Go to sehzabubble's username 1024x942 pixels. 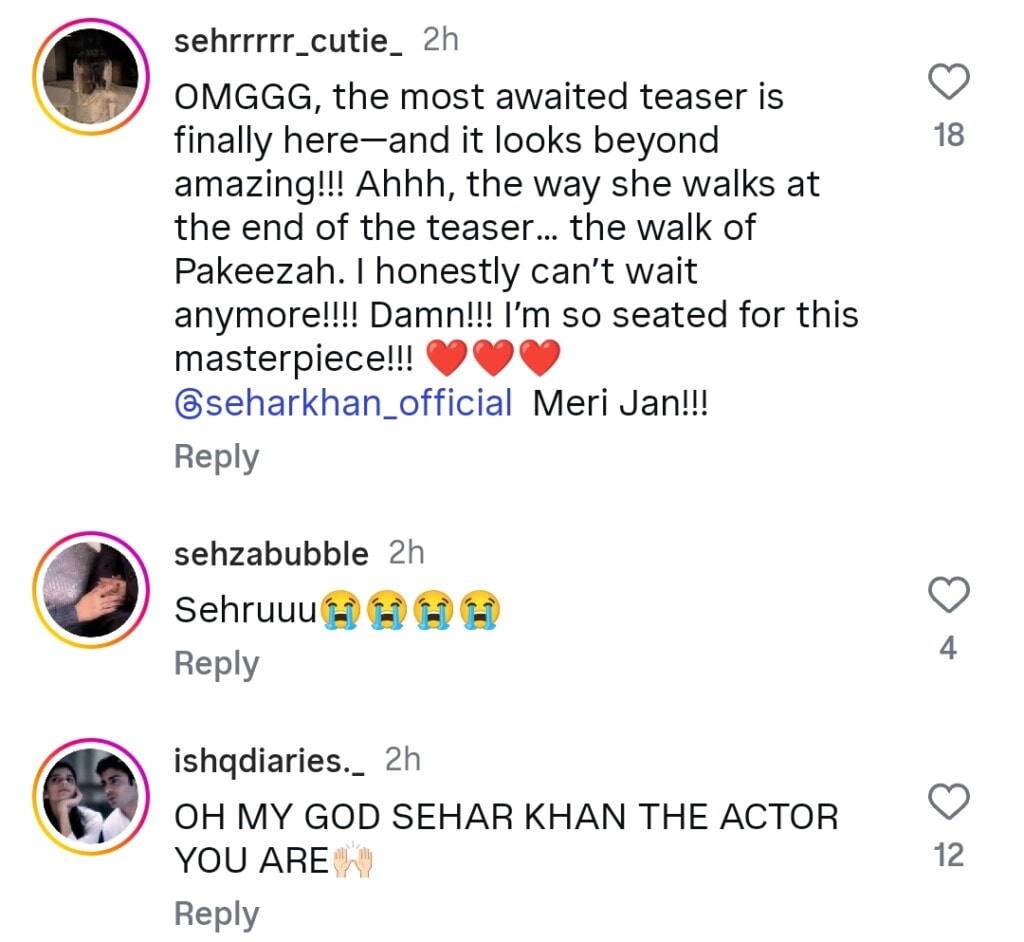(271, 553)
